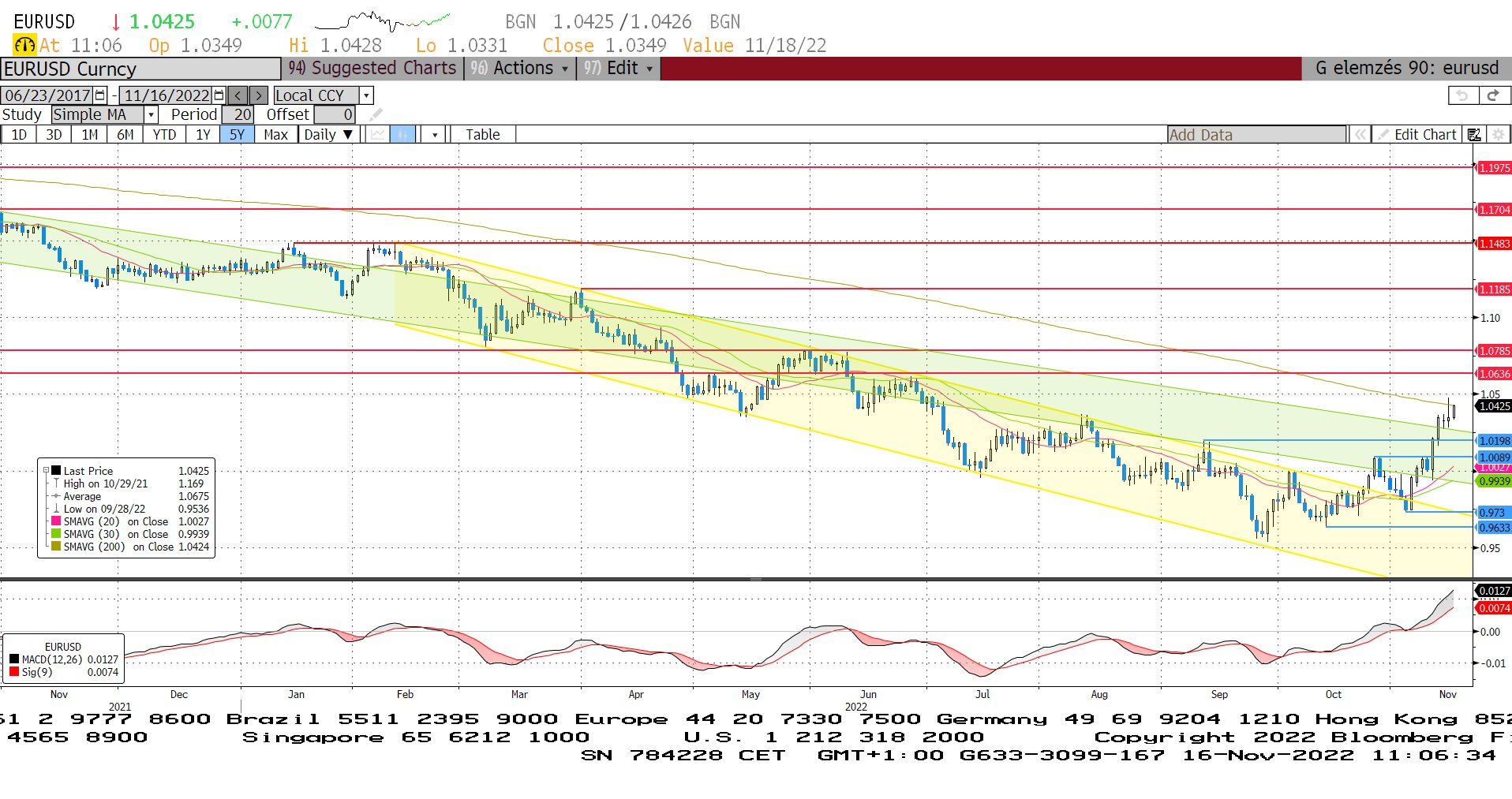Open end date calendar picker

(219, 95)
